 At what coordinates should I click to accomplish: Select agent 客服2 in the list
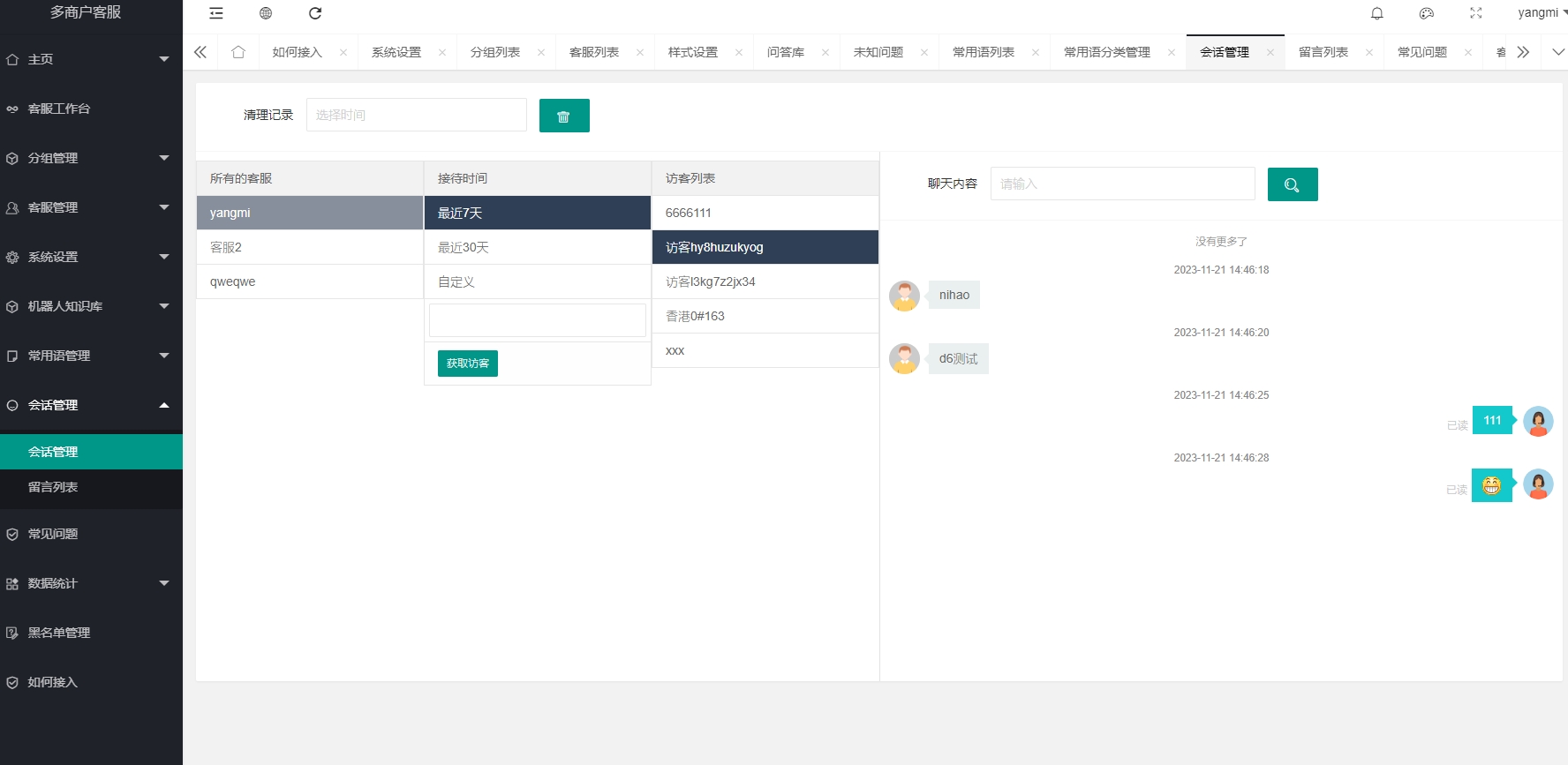(310, 247)
